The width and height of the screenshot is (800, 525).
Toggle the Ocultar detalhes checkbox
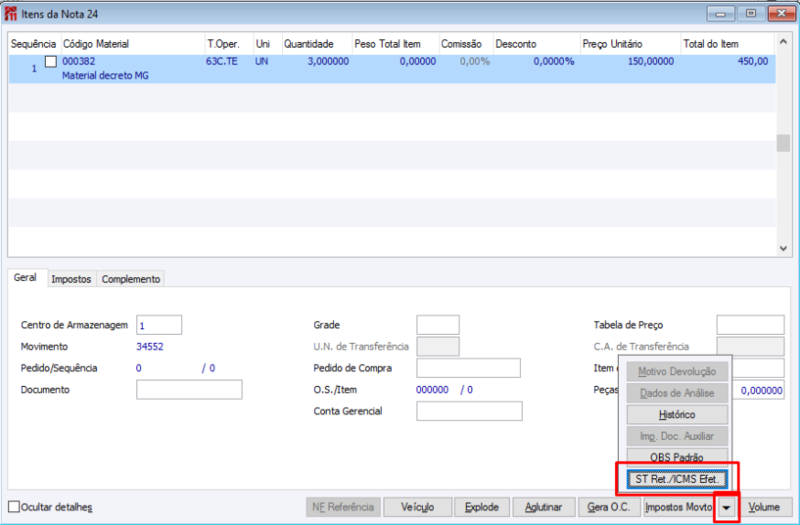(14, 507)
